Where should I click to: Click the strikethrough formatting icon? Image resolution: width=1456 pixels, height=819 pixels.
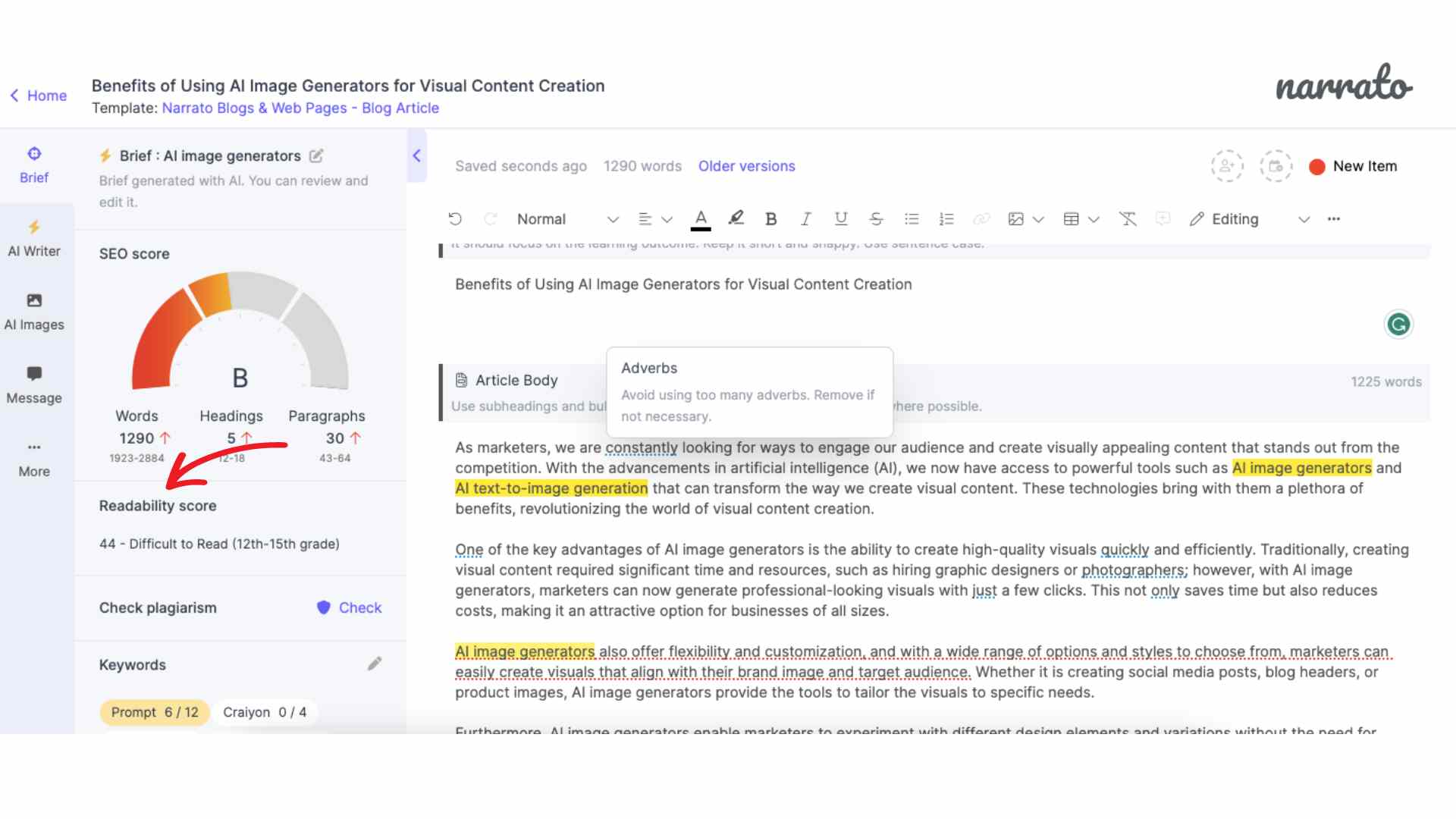click(876, 219)
